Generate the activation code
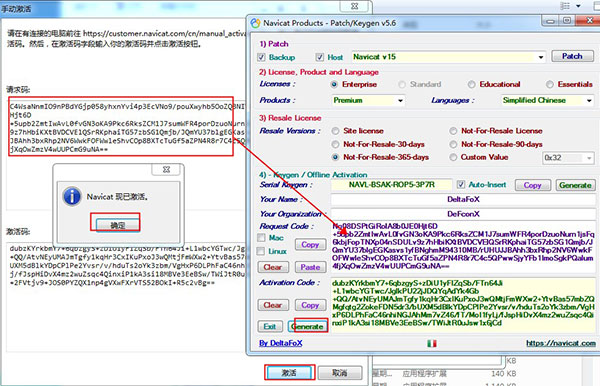 [308, 326]
